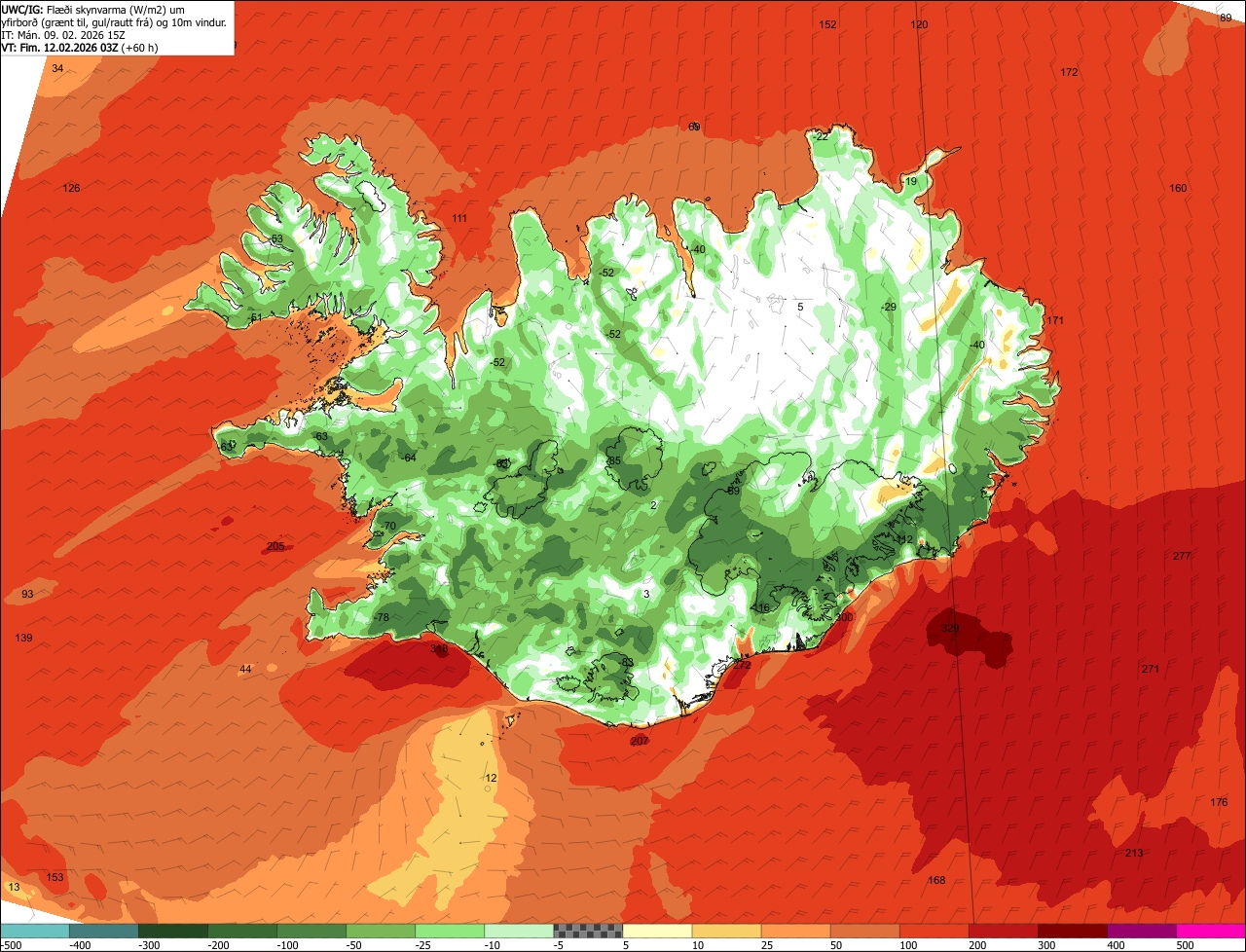Click the title line 'yfirborð (grænt til, gul/rautt frá)'

tap(114, 21)
